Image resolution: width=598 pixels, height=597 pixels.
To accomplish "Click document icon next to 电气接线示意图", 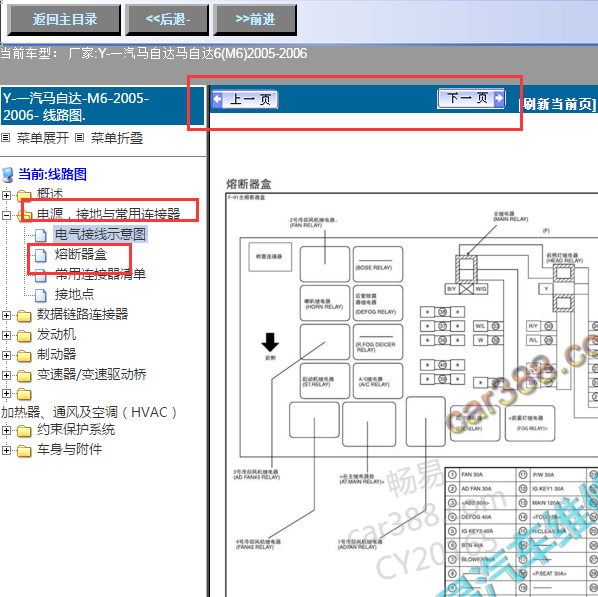I will [x=41, y=235].
